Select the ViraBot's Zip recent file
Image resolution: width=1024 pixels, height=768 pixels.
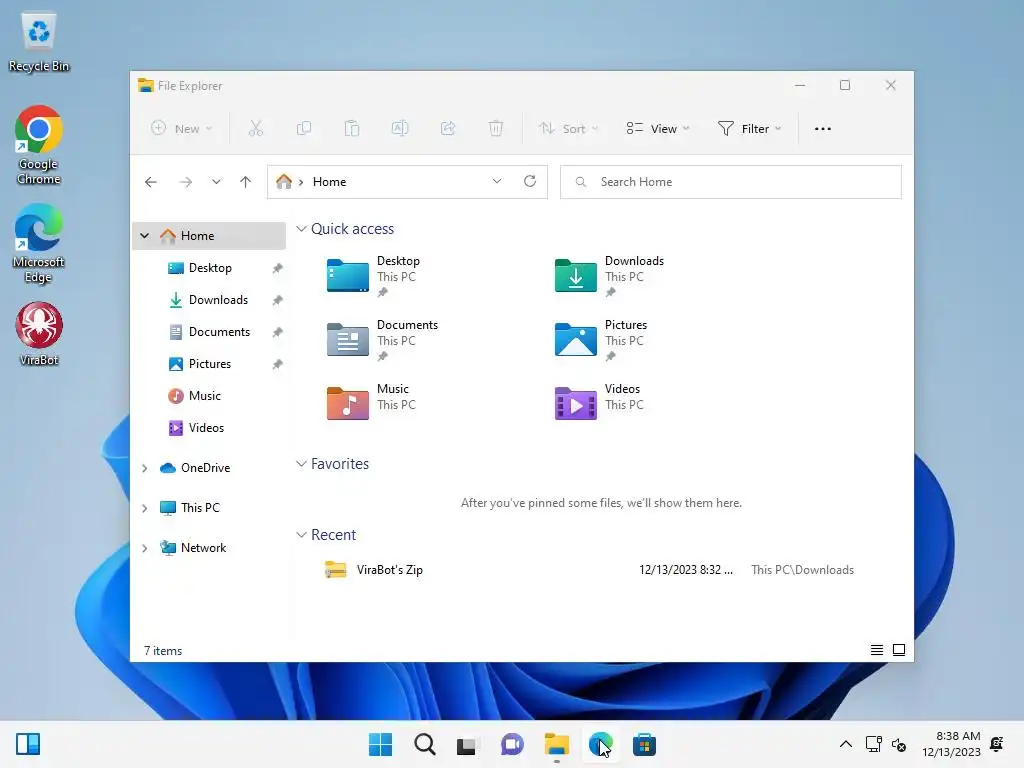coord(588,569)
